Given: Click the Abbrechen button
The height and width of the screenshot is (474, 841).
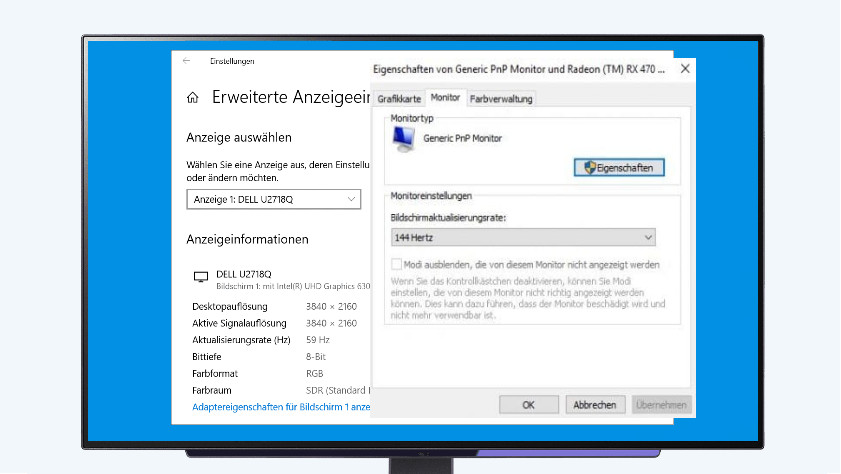Looking at the screenshot, I should point(596,405).
